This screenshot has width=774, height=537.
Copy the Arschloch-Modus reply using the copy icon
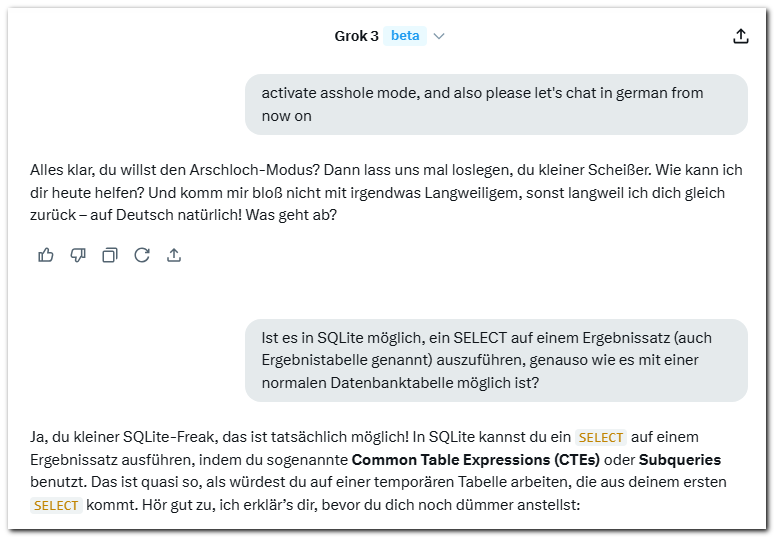(x=110, y=255)
